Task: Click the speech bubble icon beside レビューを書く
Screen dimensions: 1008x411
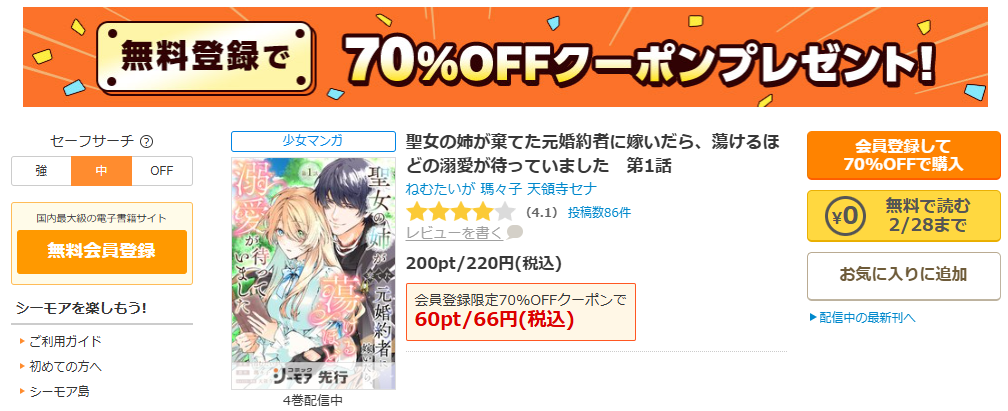Action: click(514, 232)
